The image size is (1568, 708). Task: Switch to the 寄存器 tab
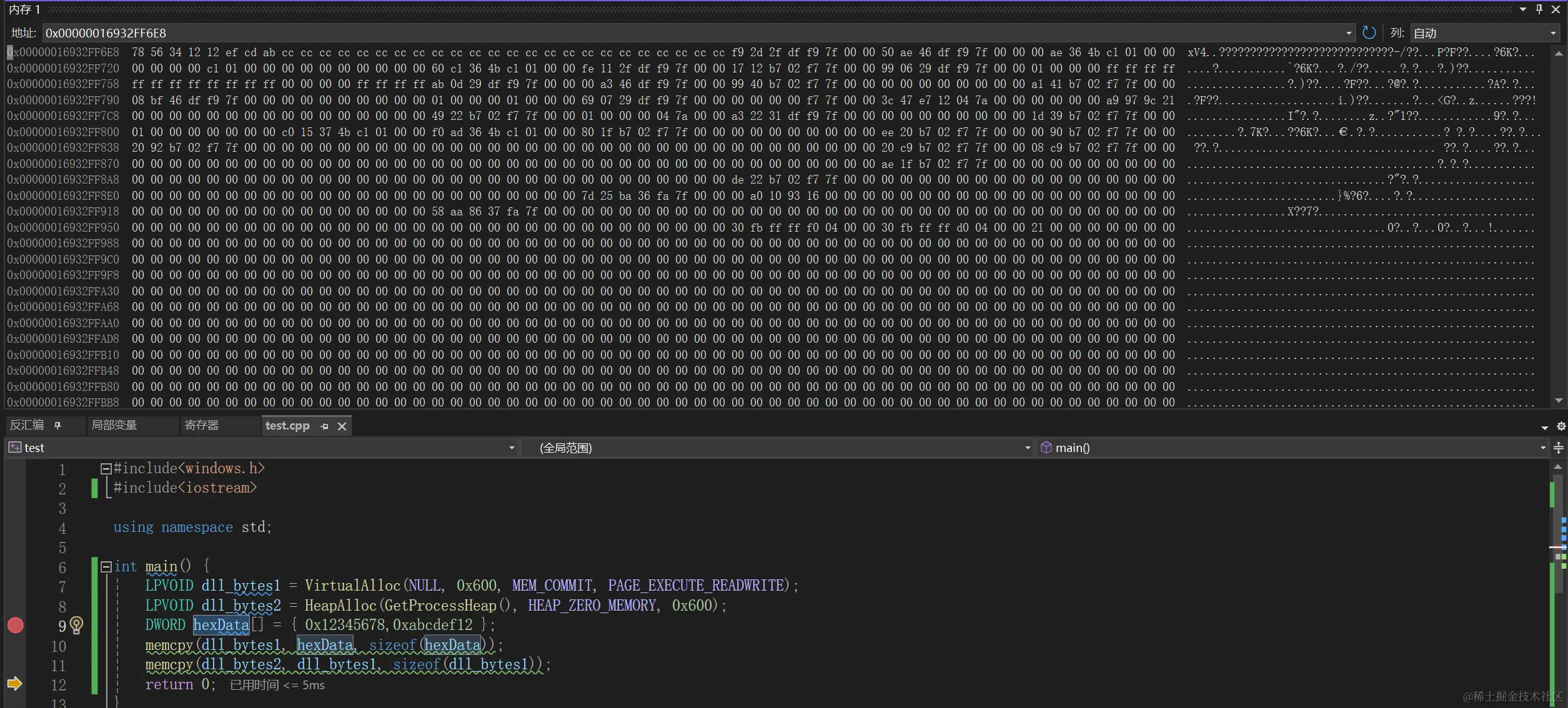202,425
